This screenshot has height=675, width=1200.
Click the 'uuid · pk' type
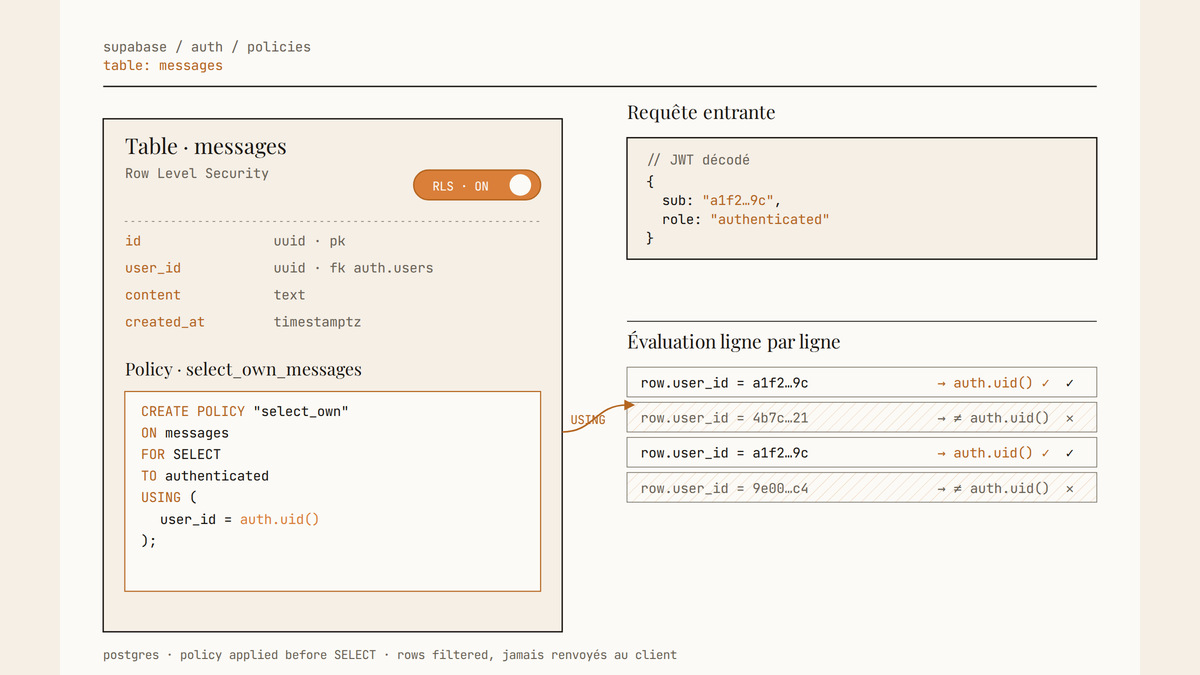[x=310, y=241]
